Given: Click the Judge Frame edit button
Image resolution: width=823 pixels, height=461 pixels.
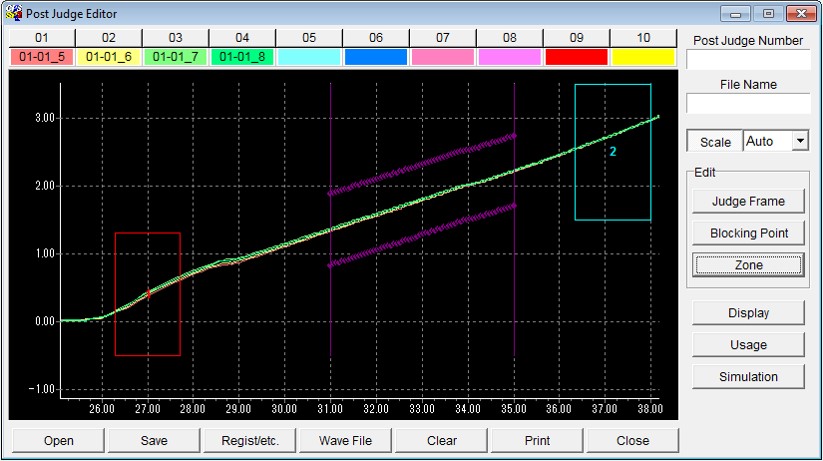Looking at the screenshot, I should tap(748, 201).
